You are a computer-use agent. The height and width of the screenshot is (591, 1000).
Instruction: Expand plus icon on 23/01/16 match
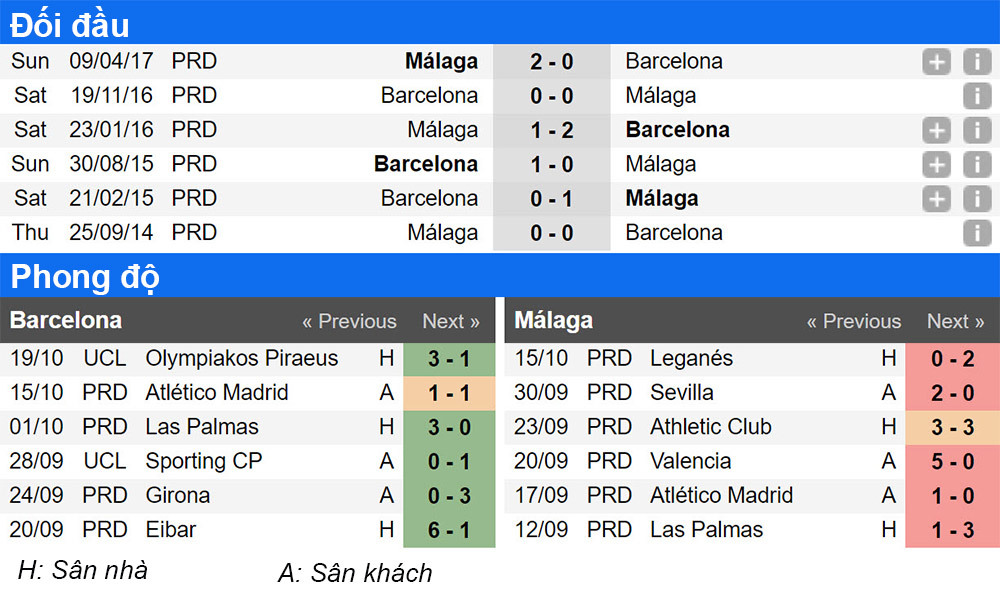point(936,130)
